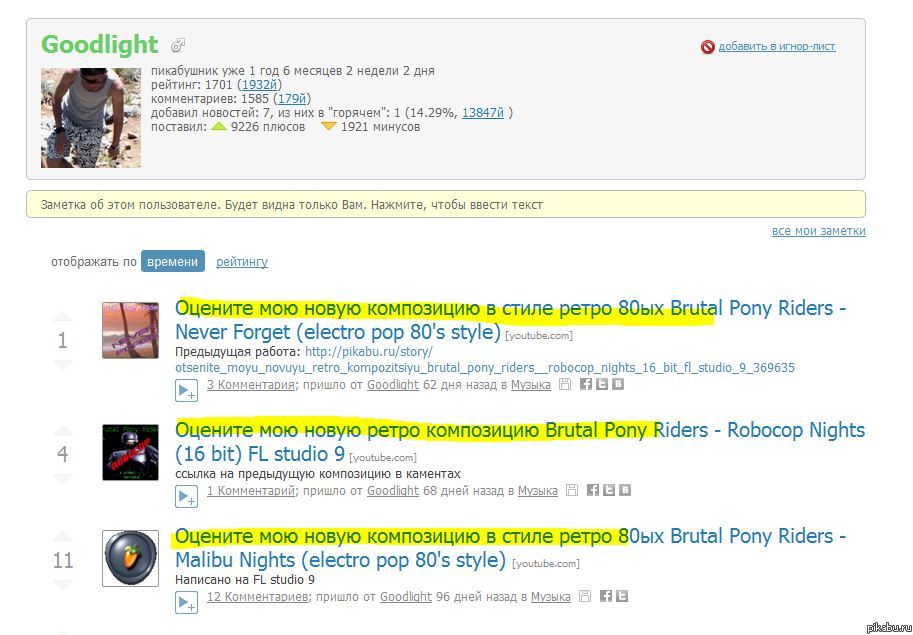This screenshot has height=635, width=913.
Task: Upvote the Malibu Nights post
Action: (x=62, y=537)
